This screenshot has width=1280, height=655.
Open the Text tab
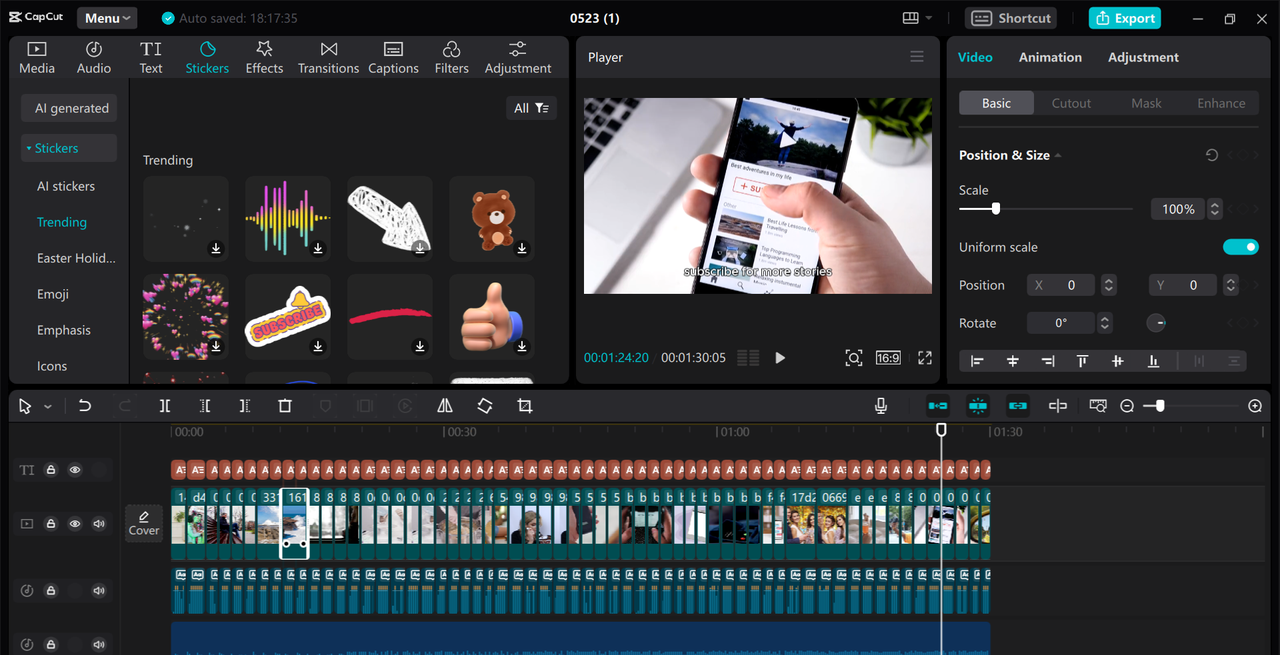click(x=151, y=58)
